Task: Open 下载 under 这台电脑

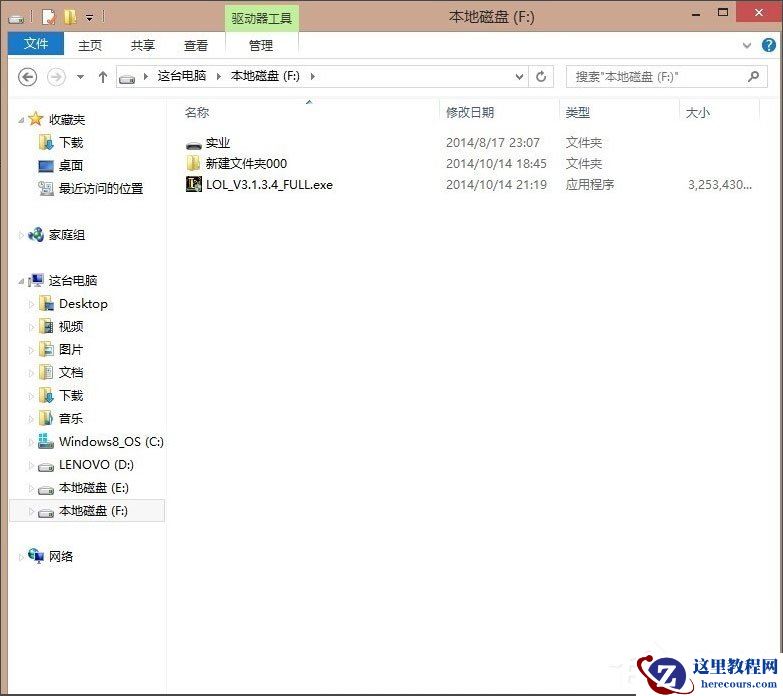Action: pyautogui.click(x=71, y=395)
